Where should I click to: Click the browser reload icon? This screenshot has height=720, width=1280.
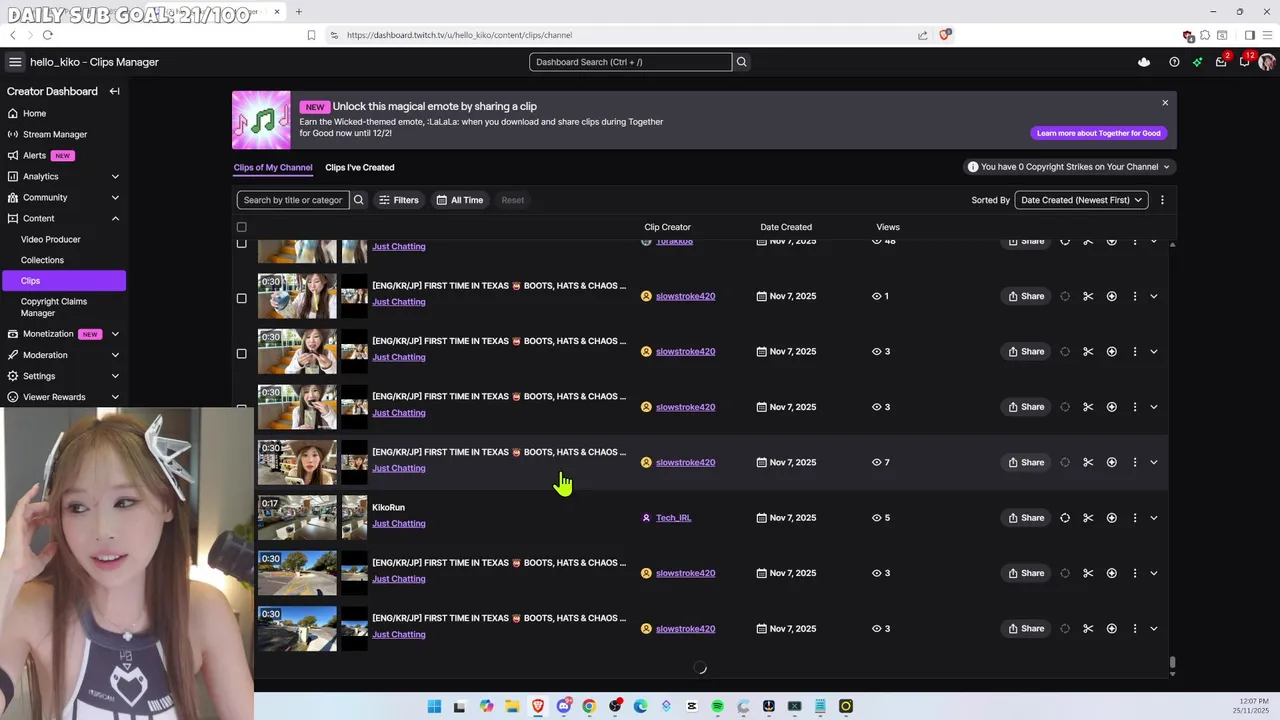tap(47, 35)
